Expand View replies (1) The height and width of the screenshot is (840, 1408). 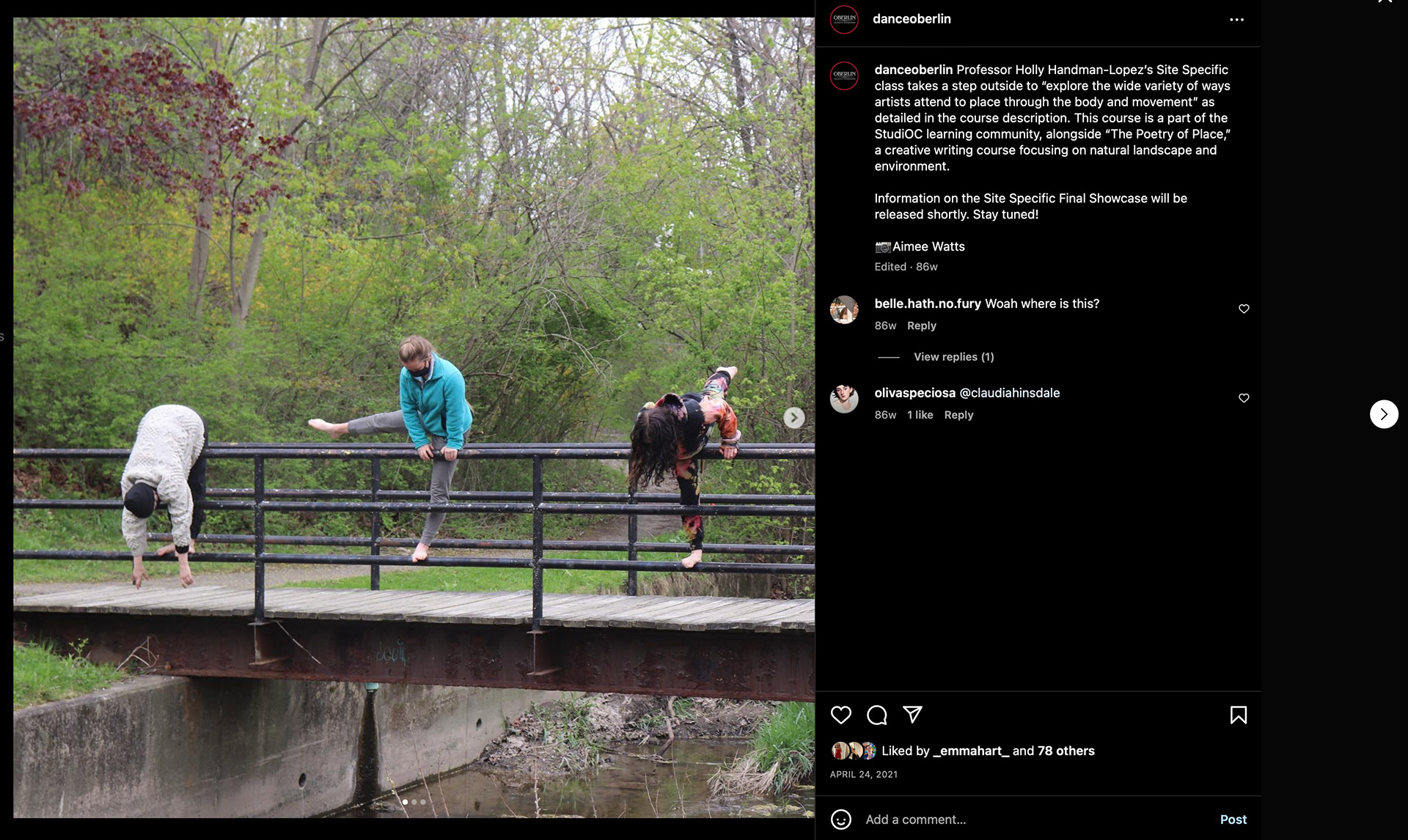953,357
